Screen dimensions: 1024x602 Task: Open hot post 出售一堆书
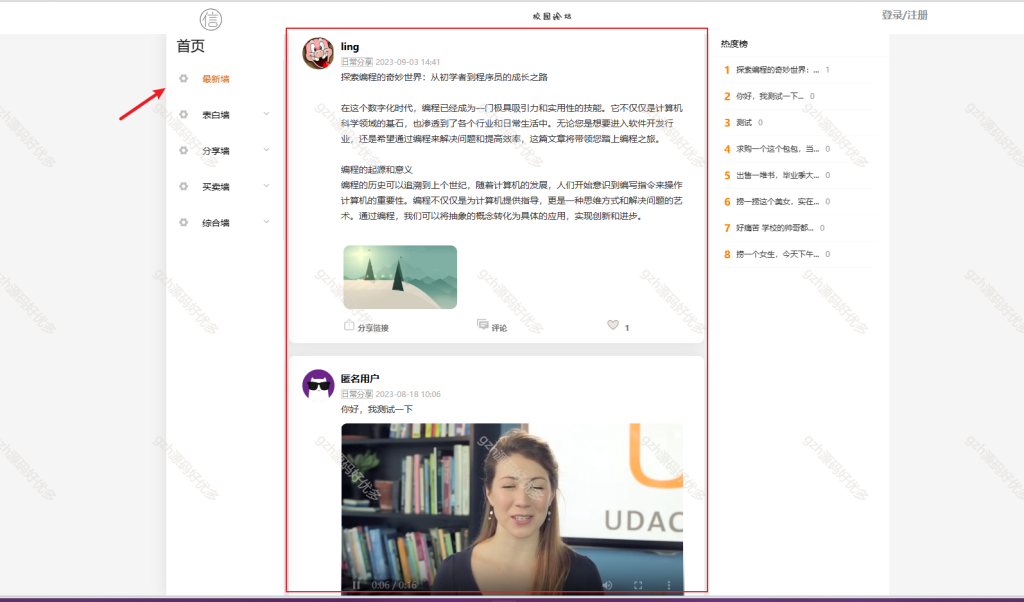777,175
